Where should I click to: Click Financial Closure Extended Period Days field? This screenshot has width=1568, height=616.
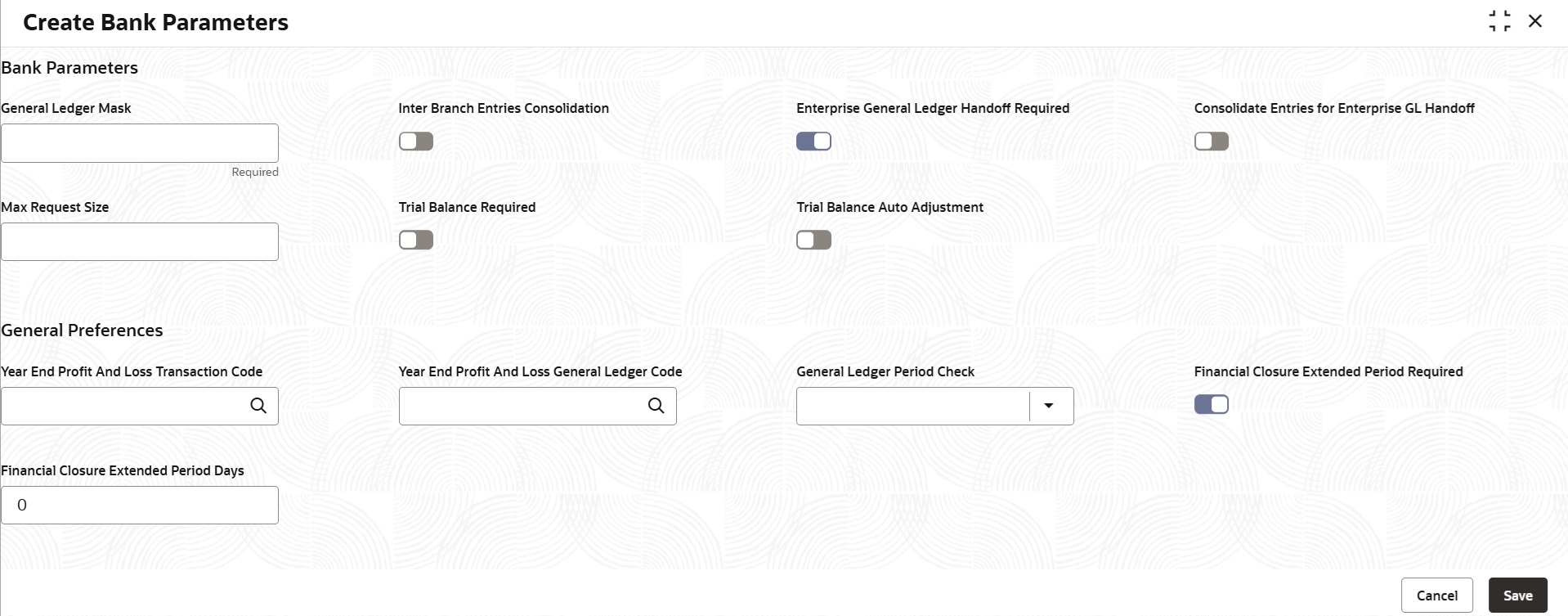(x=140, y=505)
